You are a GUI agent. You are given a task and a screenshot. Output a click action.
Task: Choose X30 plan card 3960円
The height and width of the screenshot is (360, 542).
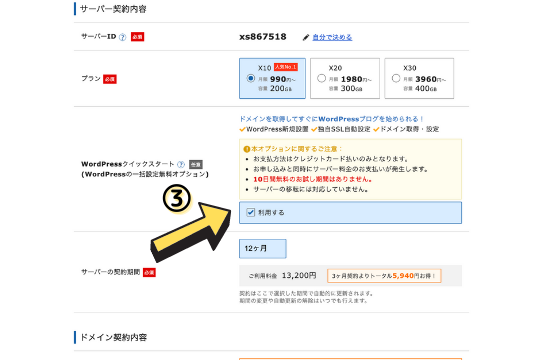tap(419, 79)
